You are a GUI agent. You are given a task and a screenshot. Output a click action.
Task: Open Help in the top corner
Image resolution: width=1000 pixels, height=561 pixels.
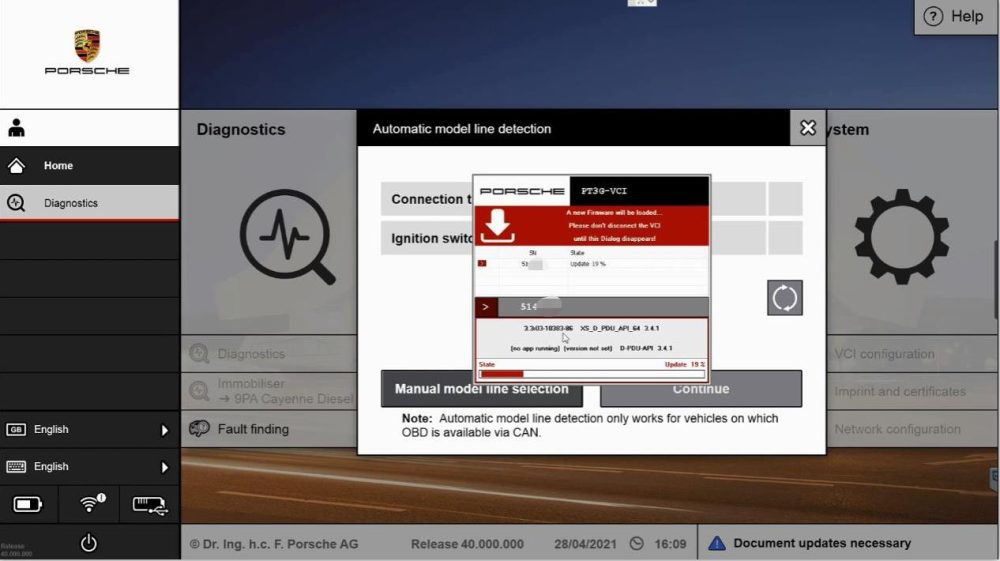(953, 16)
